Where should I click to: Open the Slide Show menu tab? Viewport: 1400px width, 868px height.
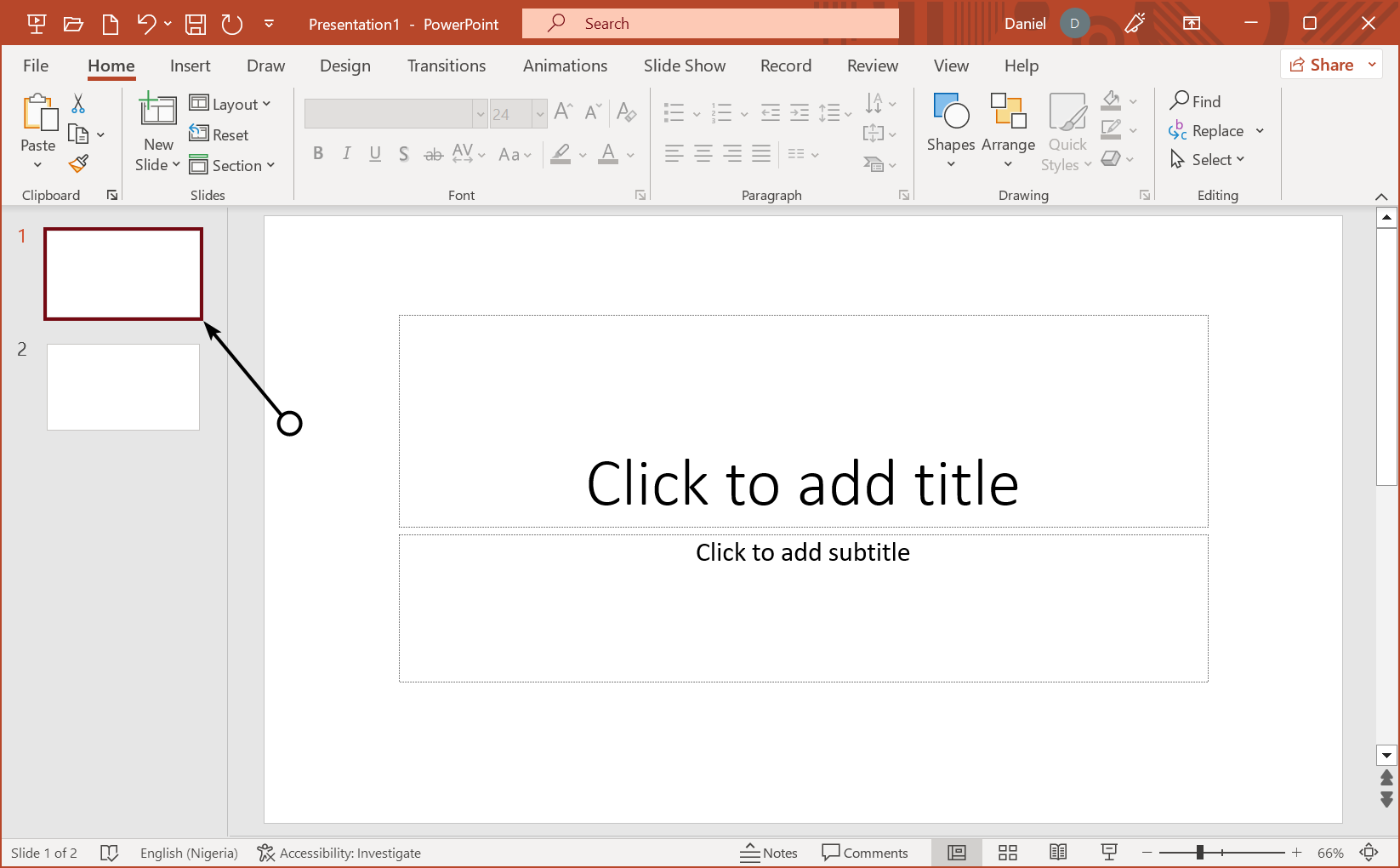click(x=684, y=66)
